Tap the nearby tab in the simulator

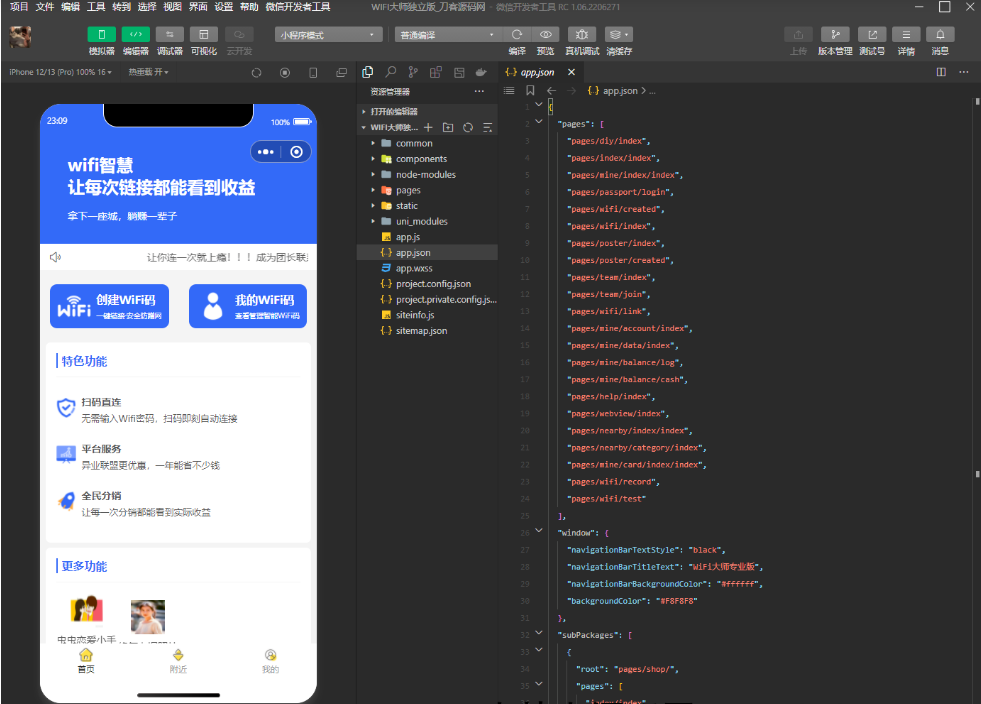[x=178, y=661]
